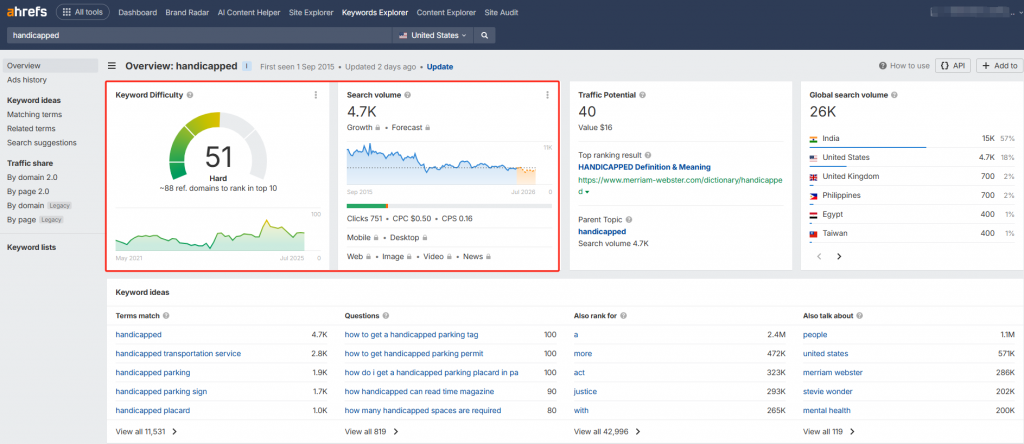Image resolution: width=1024 pixels, height=444 pixels.
Task: Open Keyword Difficulty card options menu
Action: tap(316, 95)
